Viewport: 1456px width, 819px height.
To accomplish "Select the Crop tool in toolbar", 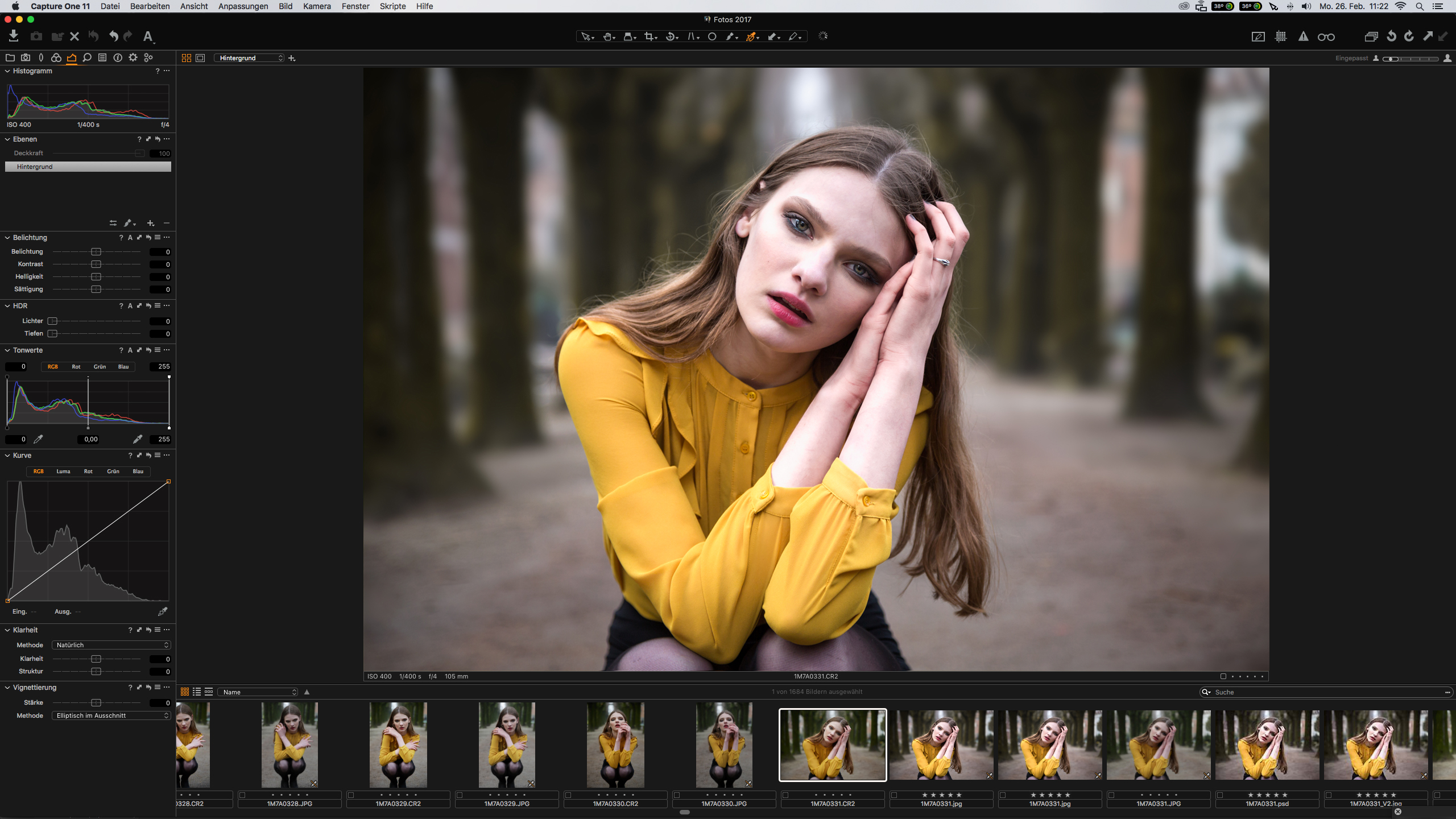I will click(x=649, y=36).
